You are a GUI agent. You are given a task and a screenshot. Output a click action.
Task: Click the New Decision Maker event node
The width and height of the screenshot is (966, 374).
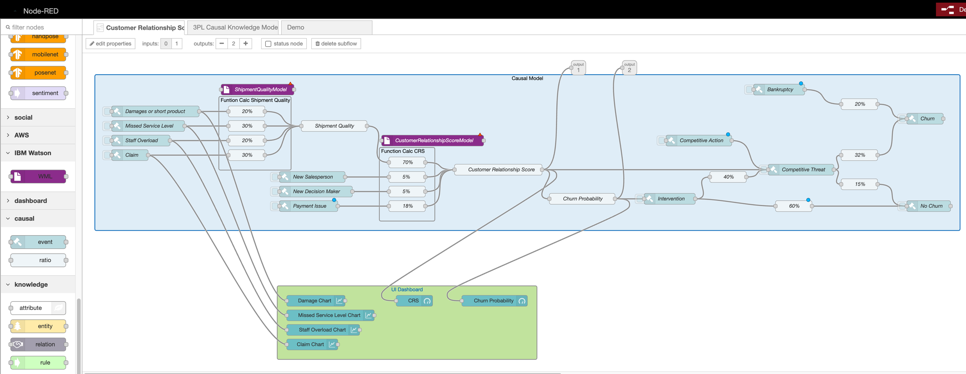click(x=316, y=192)
